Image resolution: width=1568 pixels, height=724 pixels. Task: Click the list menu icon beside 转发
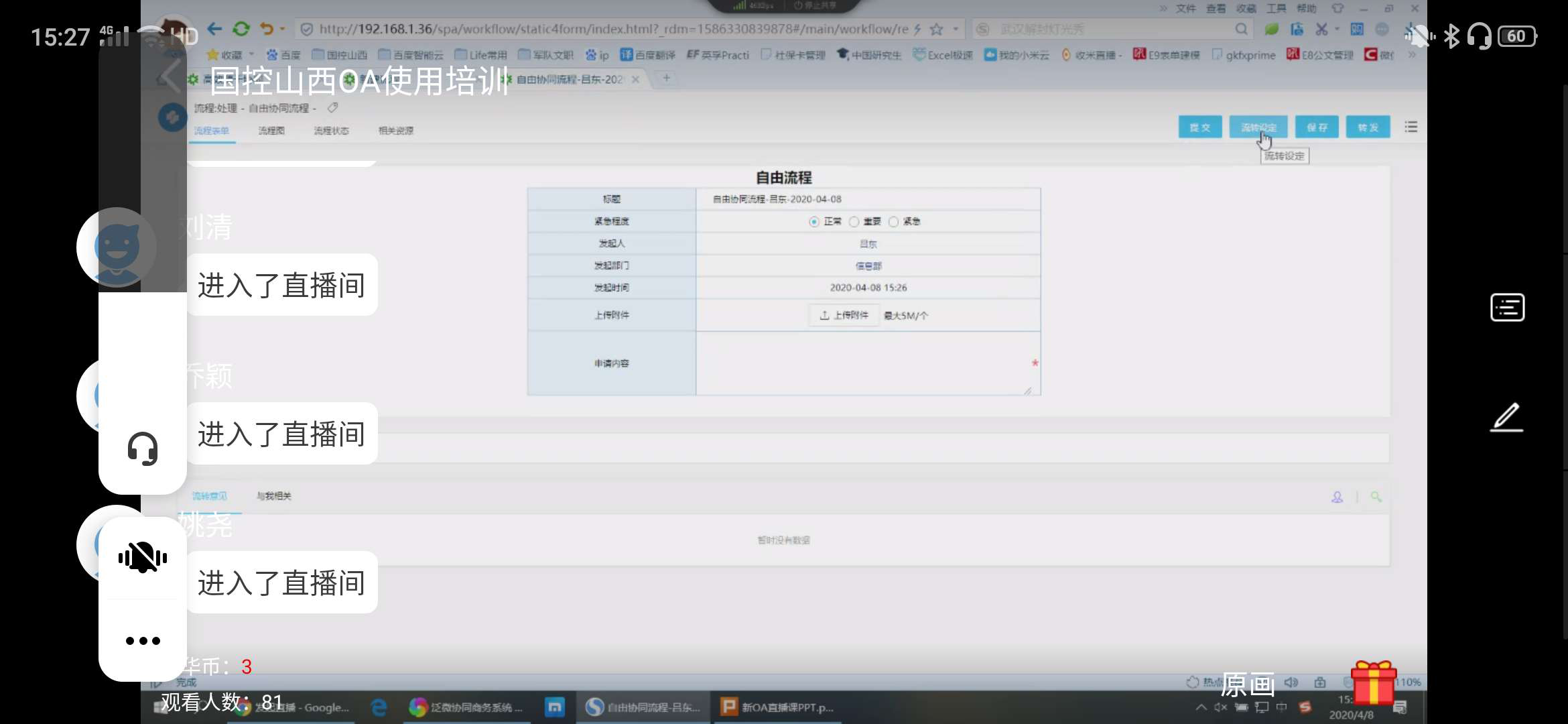click(x=1411, y=127)
